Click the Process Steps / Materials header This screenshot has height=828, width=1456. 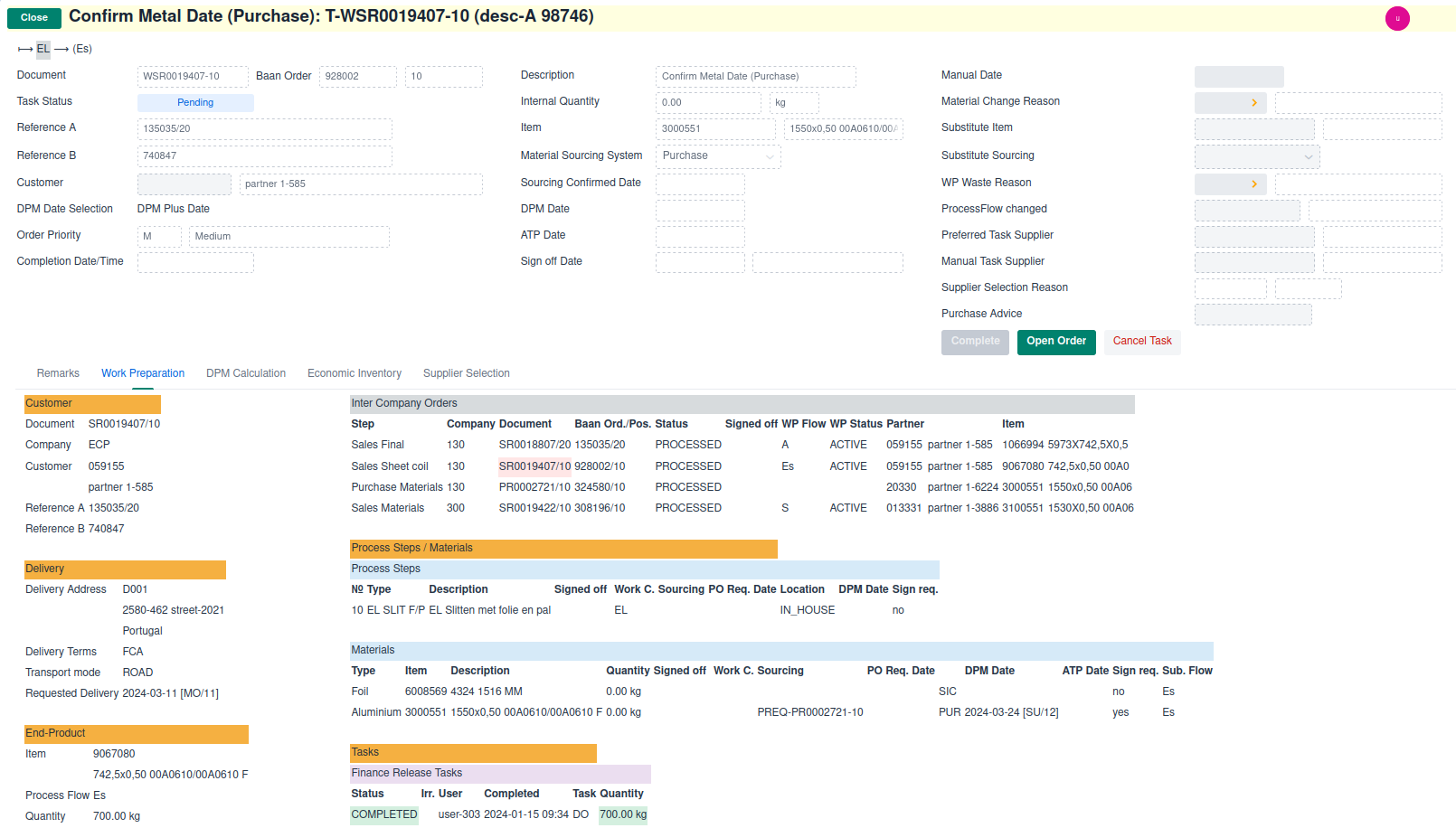click(x=563, y=549)
